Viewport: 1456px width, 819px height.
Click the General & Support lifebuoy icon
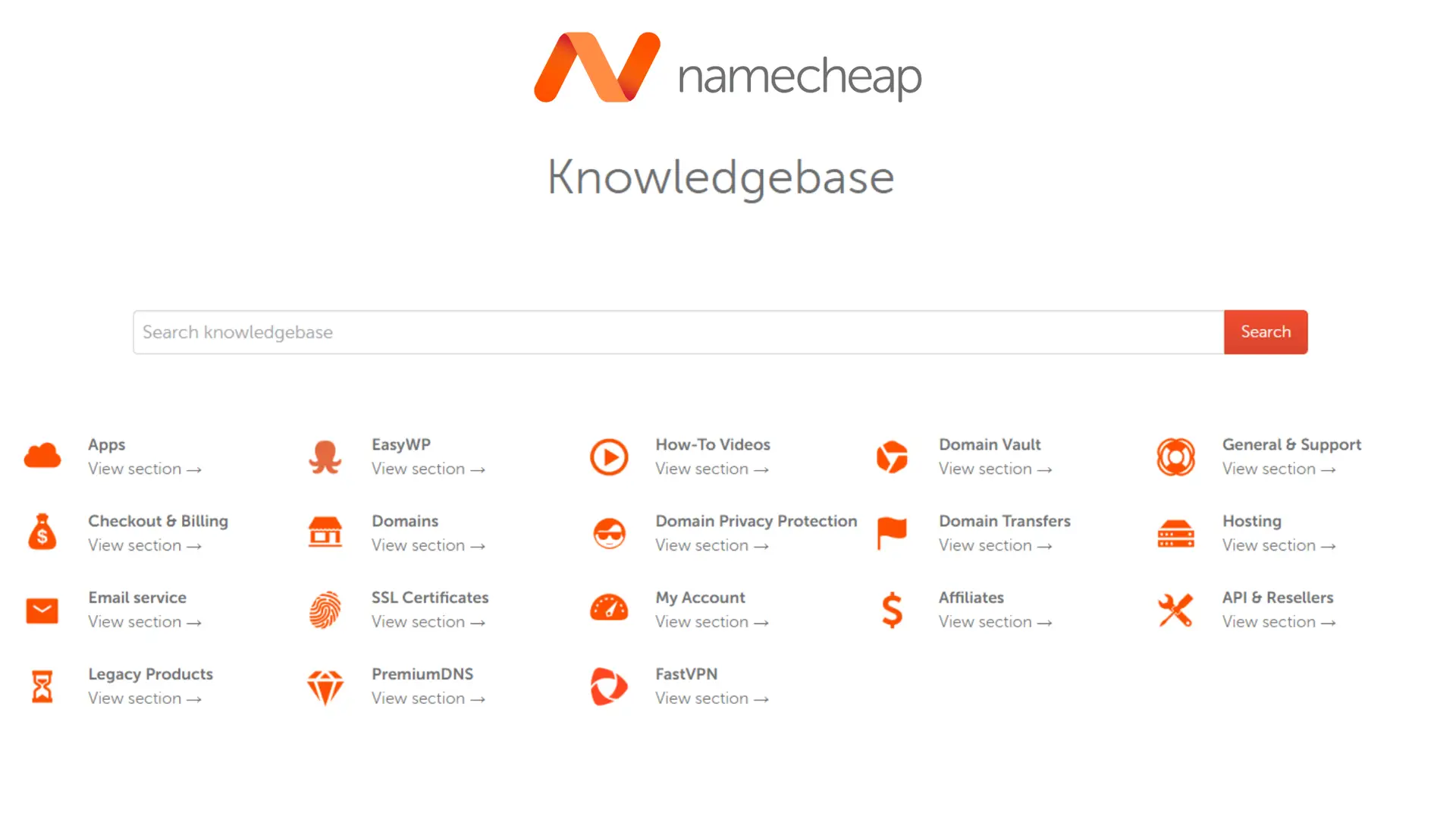point(1175,457)
